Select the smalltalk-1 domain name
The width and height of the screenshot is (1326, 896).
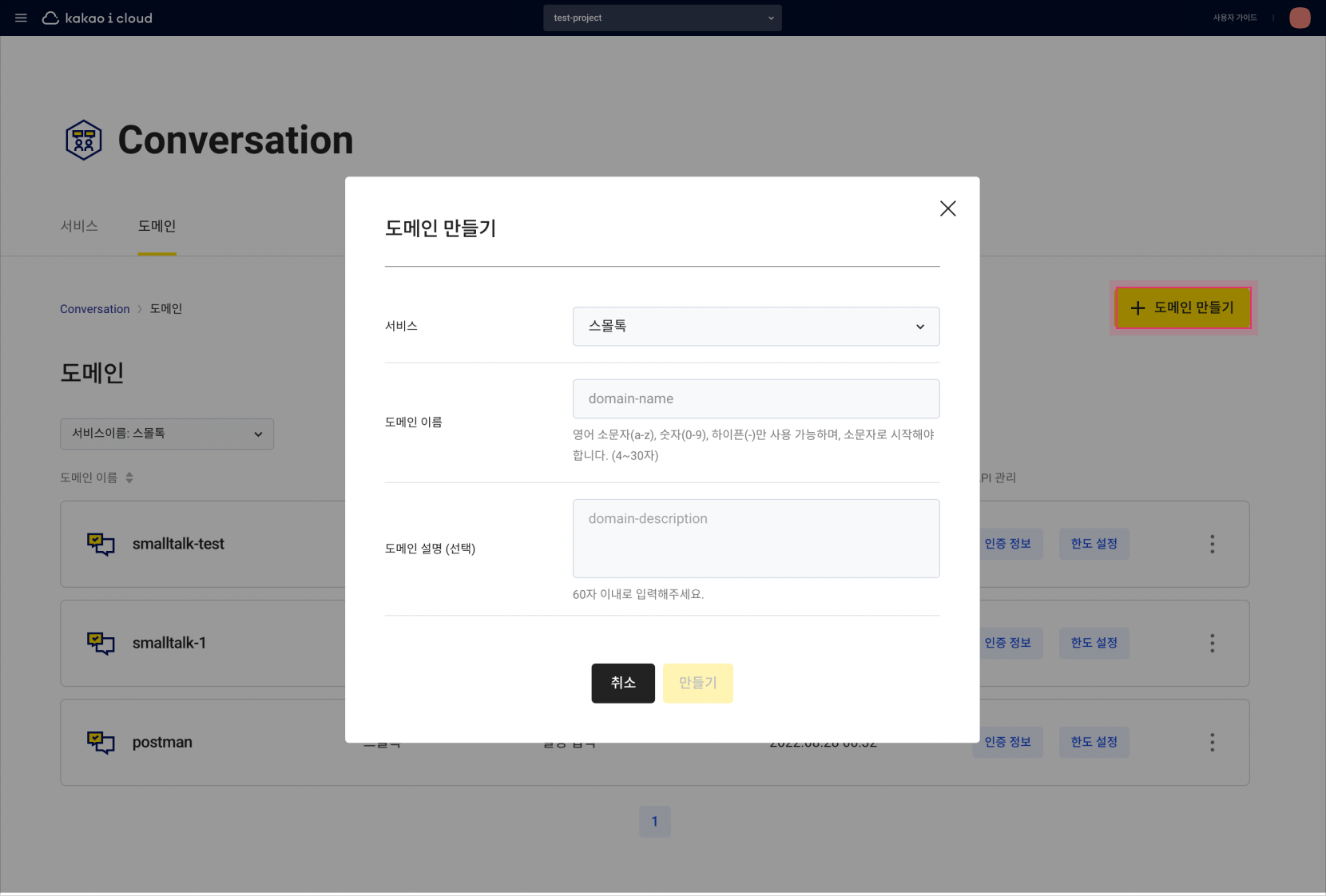pos(169,643)
